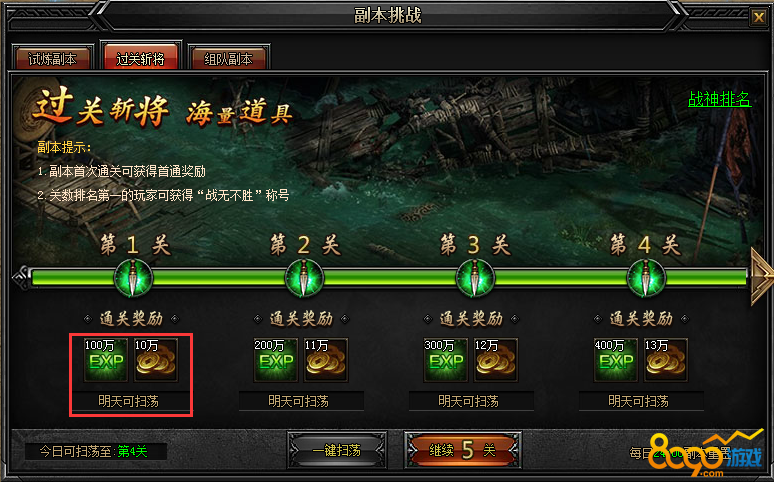Screen dimensions: 774x482
Task: Click the 12万 gold coins icon
Action: pos(496,360)
